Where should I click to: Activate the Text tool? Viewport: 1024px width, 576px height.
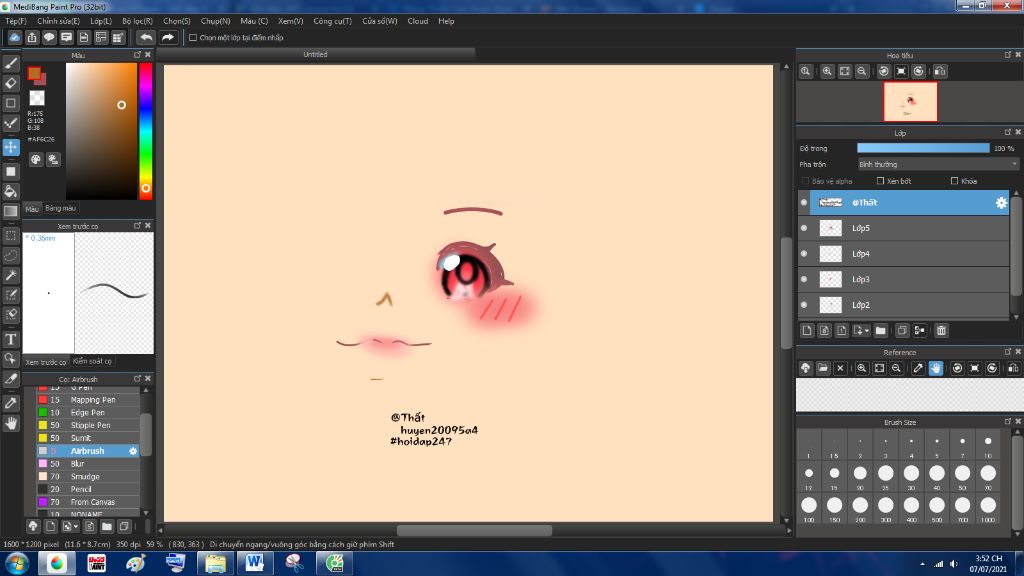pos(11,339)
